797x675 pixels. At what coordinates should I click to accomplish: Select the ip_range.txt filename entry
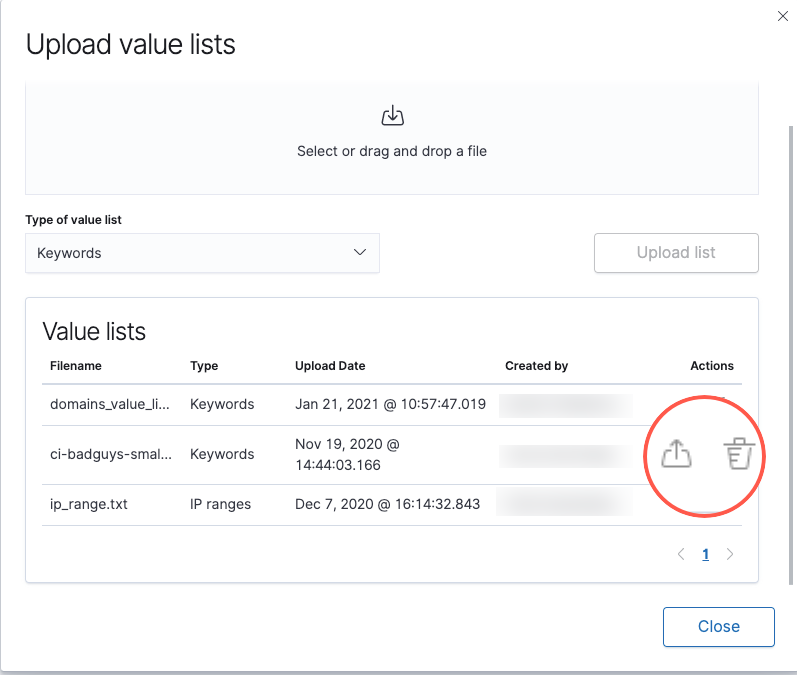tap(89, 504)
